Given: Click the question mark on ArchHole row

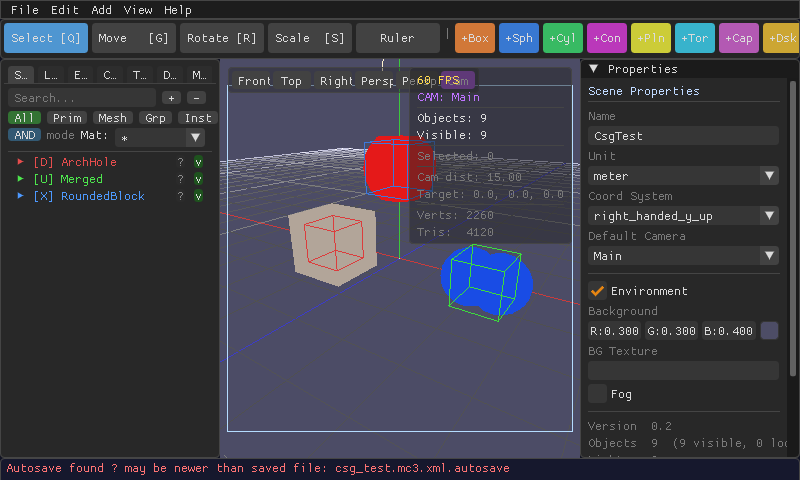Looking at the screenshot, I should [180, 162].
